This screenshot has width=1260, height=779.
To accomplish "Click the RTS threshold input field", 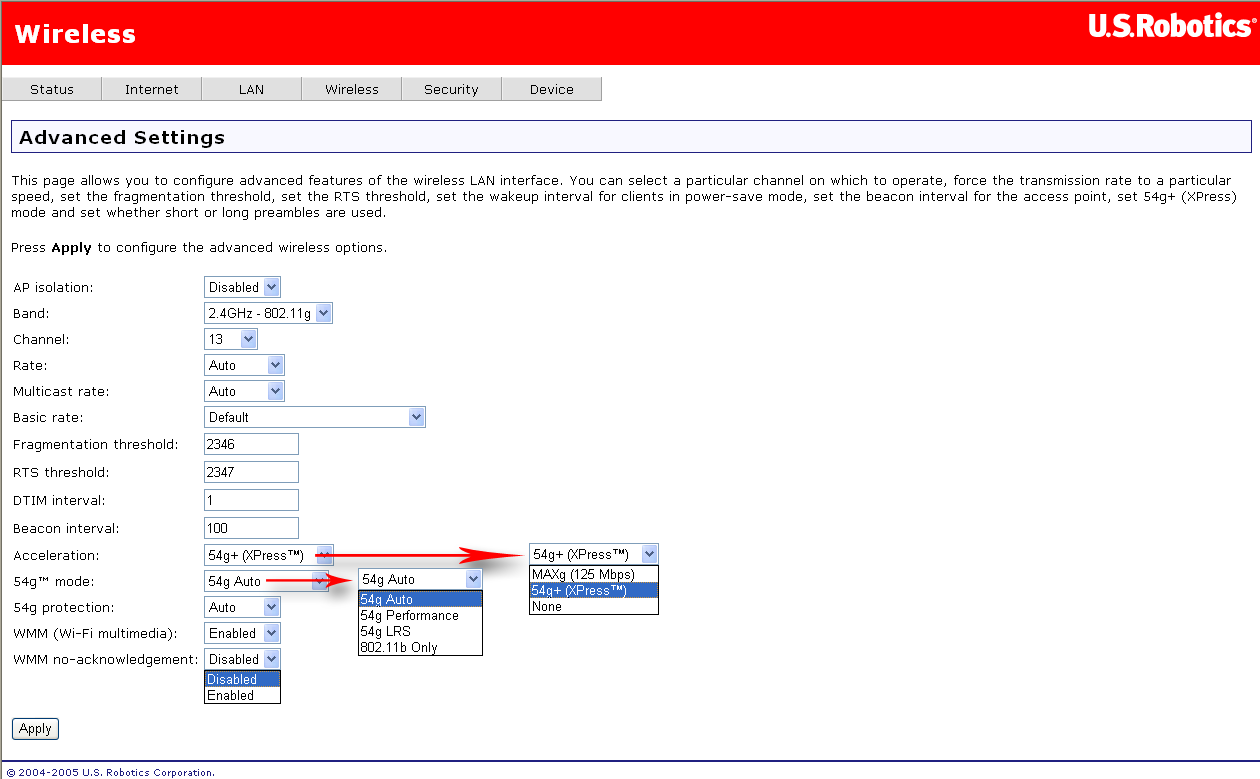I will click(x=251, y=472).
